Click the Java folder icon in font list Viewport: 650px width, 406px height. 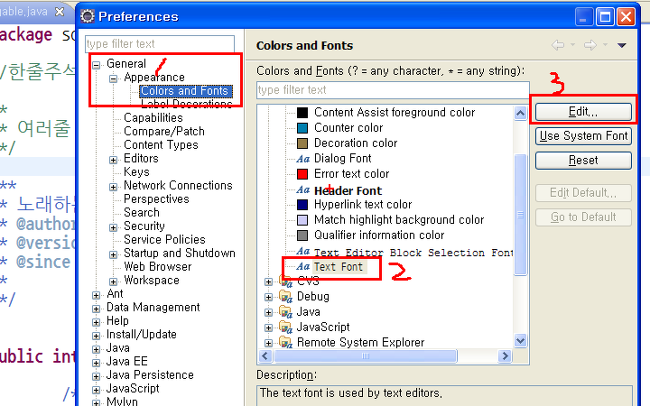tap(286, 312)
